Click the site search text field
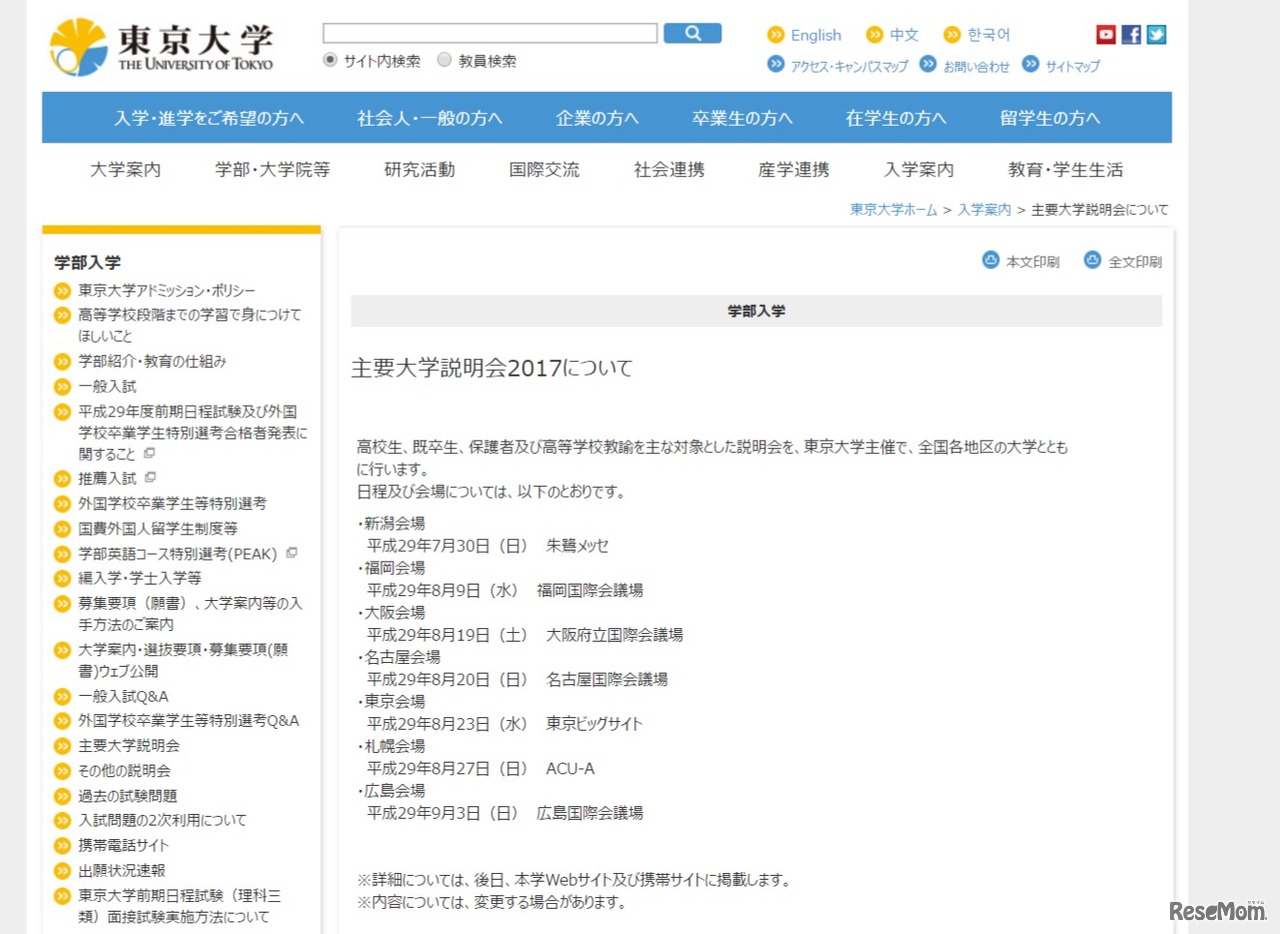The image size is (1280, 934). (x=490, y=34)
